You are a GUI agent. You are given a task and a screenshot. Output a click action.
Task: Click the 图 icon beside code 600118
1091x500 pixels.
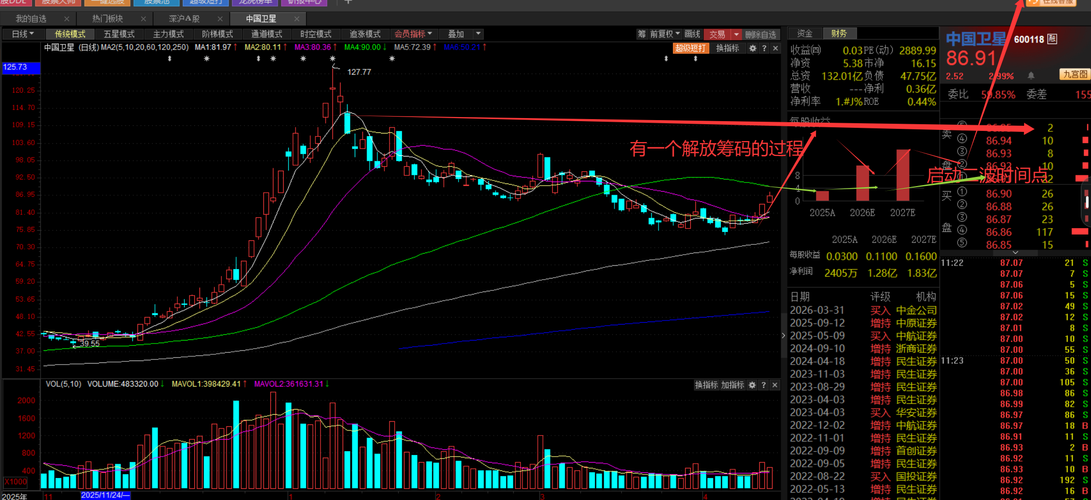pos(1052,39)
